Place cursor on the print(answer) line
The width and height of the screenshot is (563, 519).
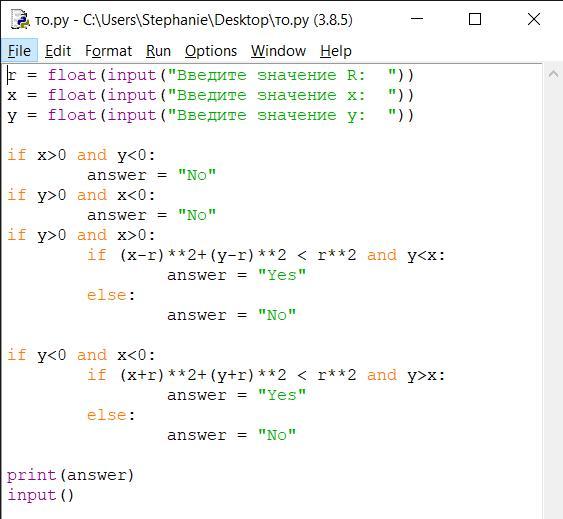[70, 475]
